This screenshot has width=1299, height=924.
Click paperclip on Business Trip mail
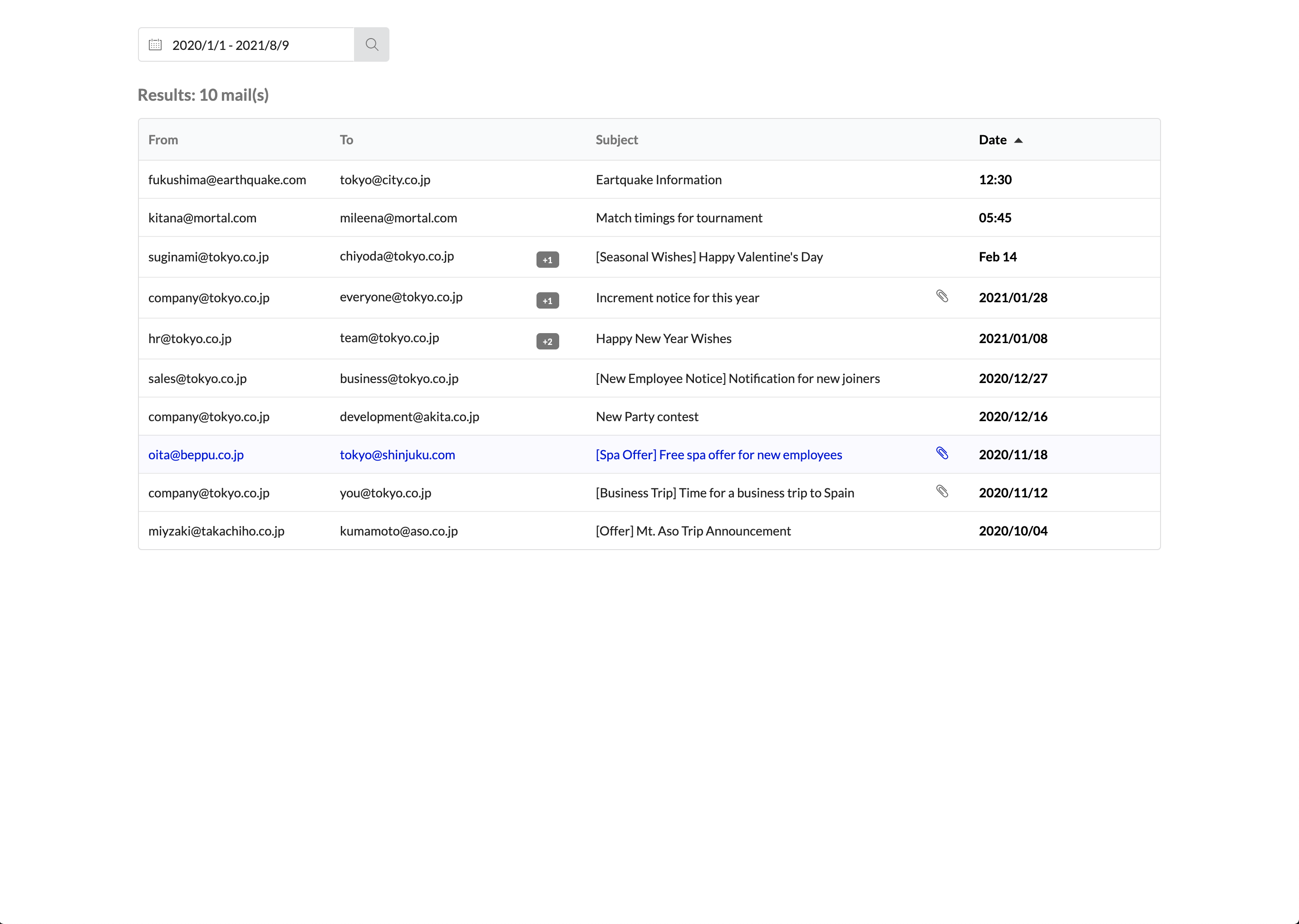pos(942,491)
